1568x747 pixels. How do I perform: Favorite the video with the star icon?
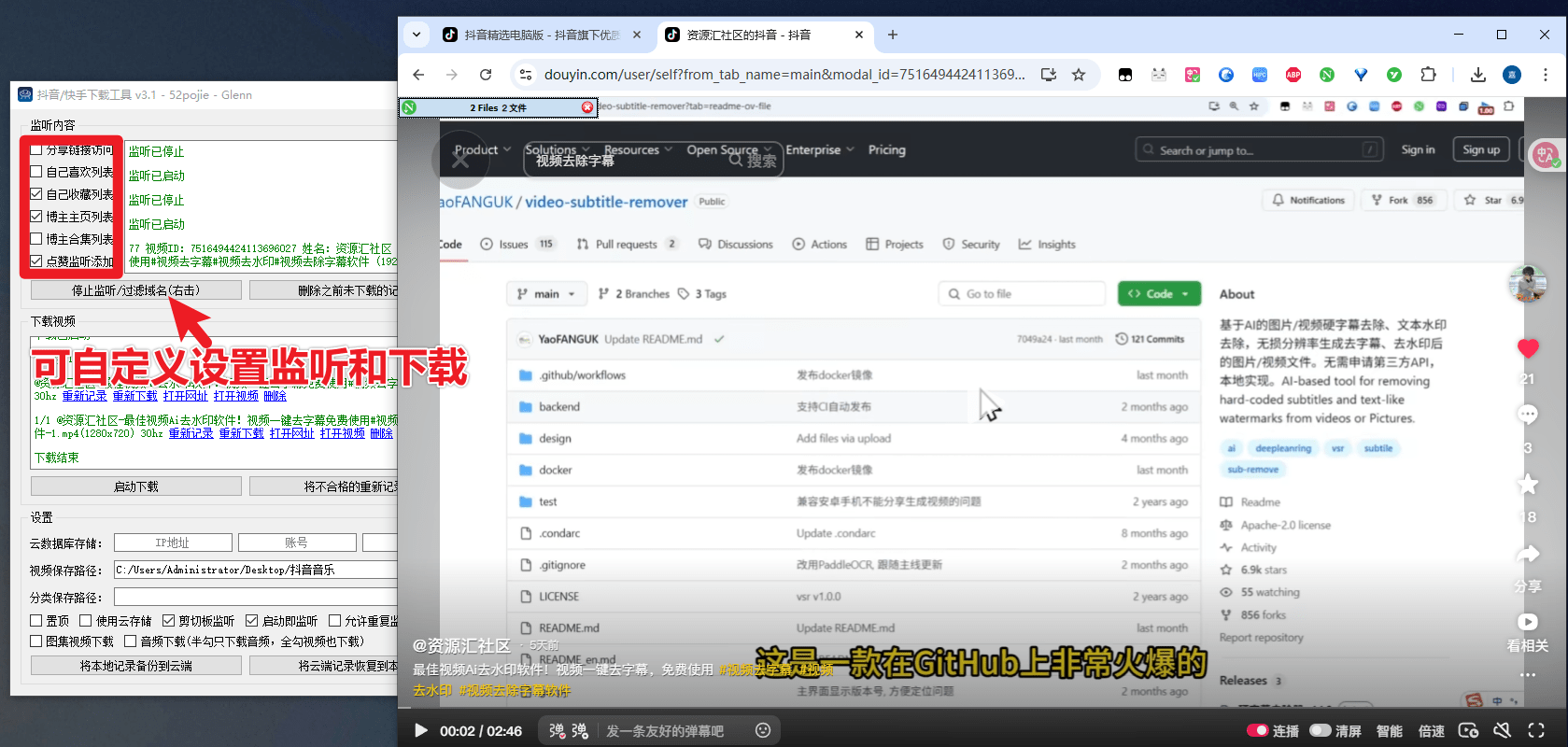(x=1528, y=484)
